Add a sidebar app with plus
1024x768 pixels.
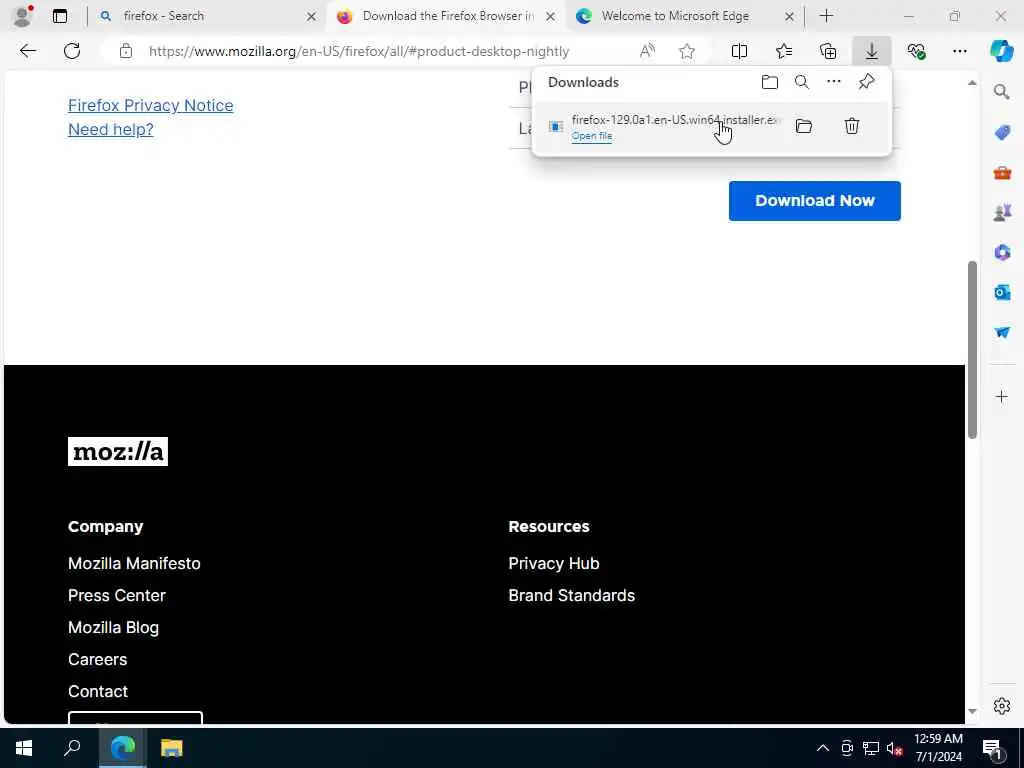(1002, 396)
